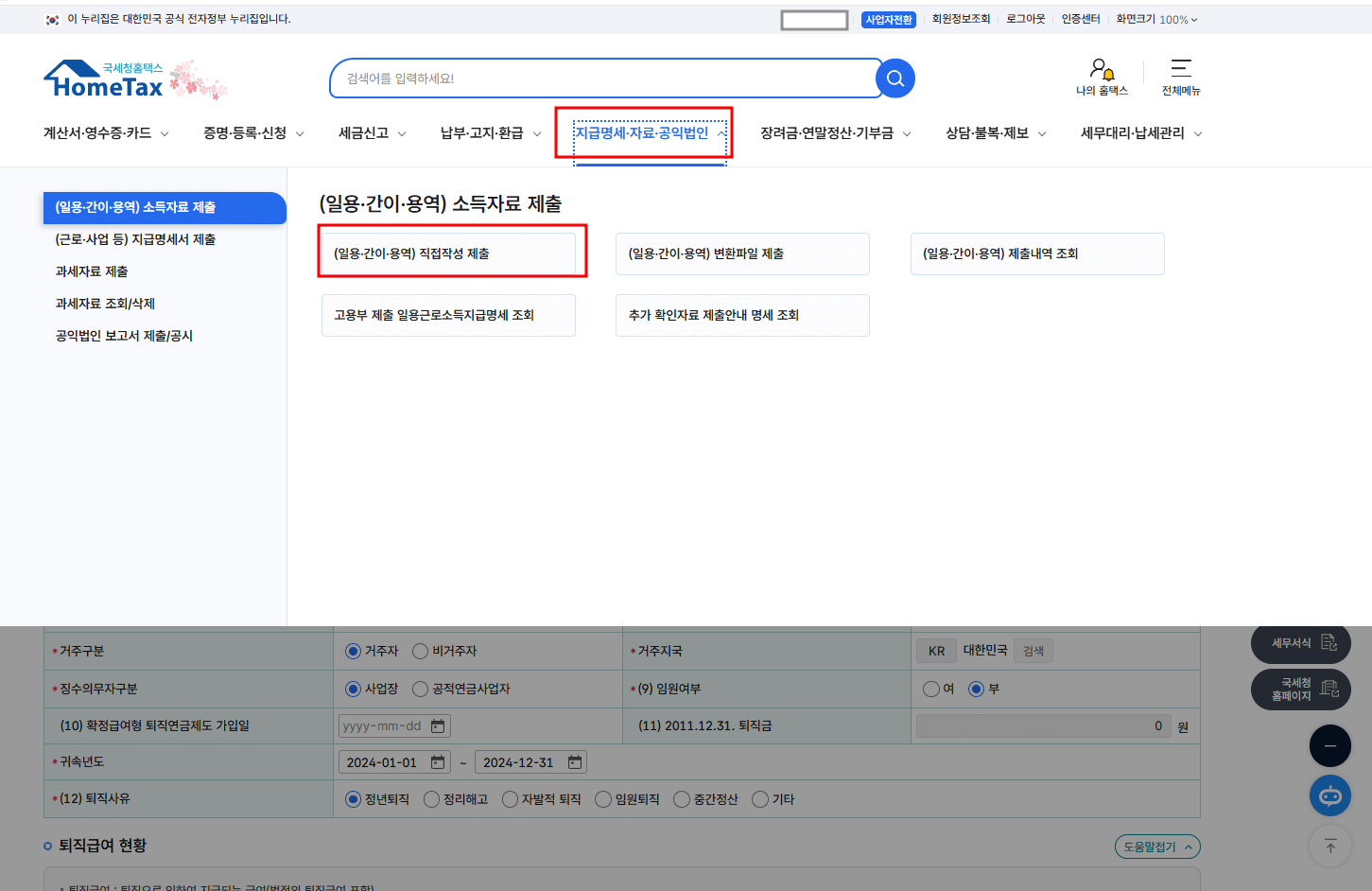Click the search input field

pos(605,78)
